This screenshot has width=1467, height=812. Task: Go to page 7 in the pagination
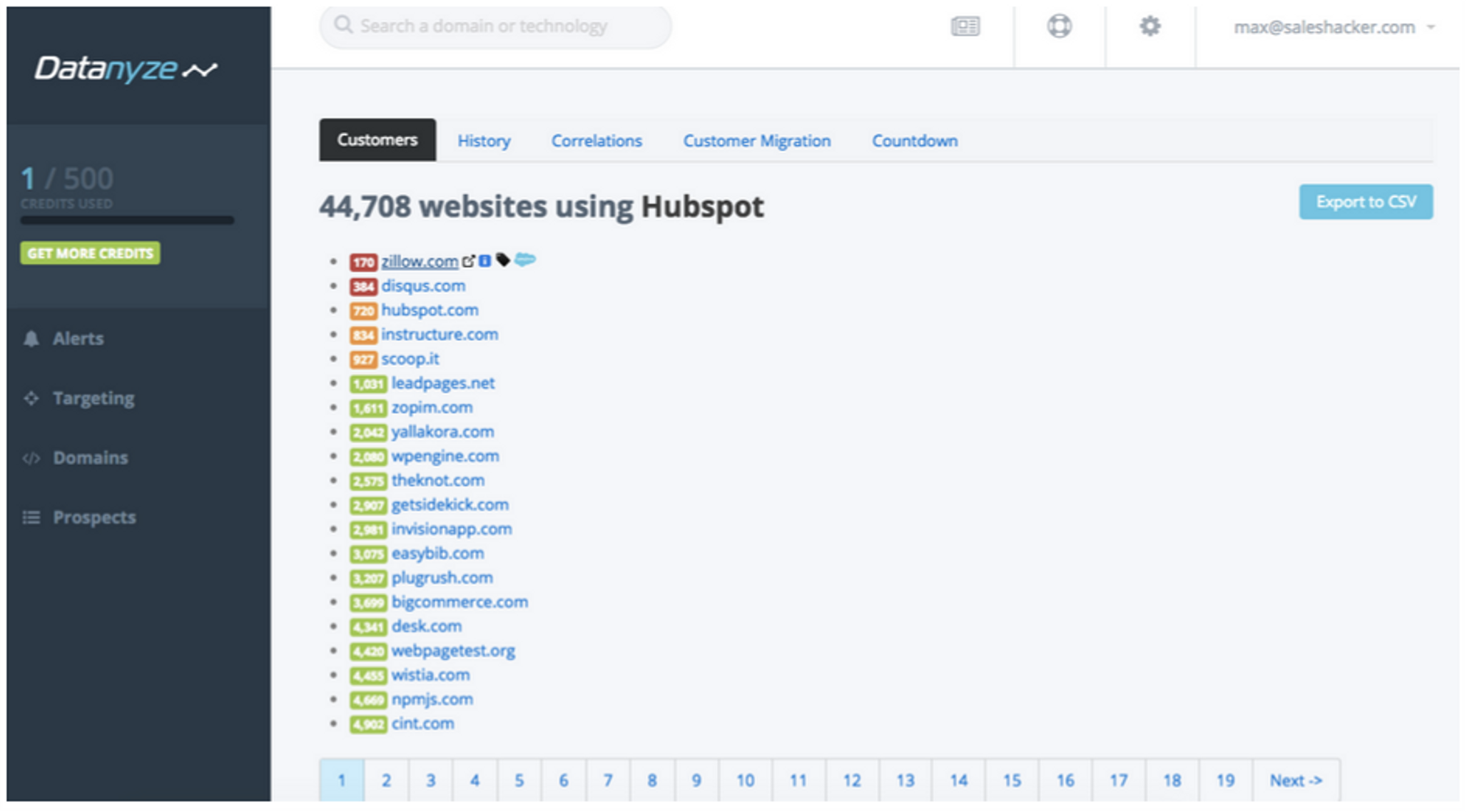(607, 781)
